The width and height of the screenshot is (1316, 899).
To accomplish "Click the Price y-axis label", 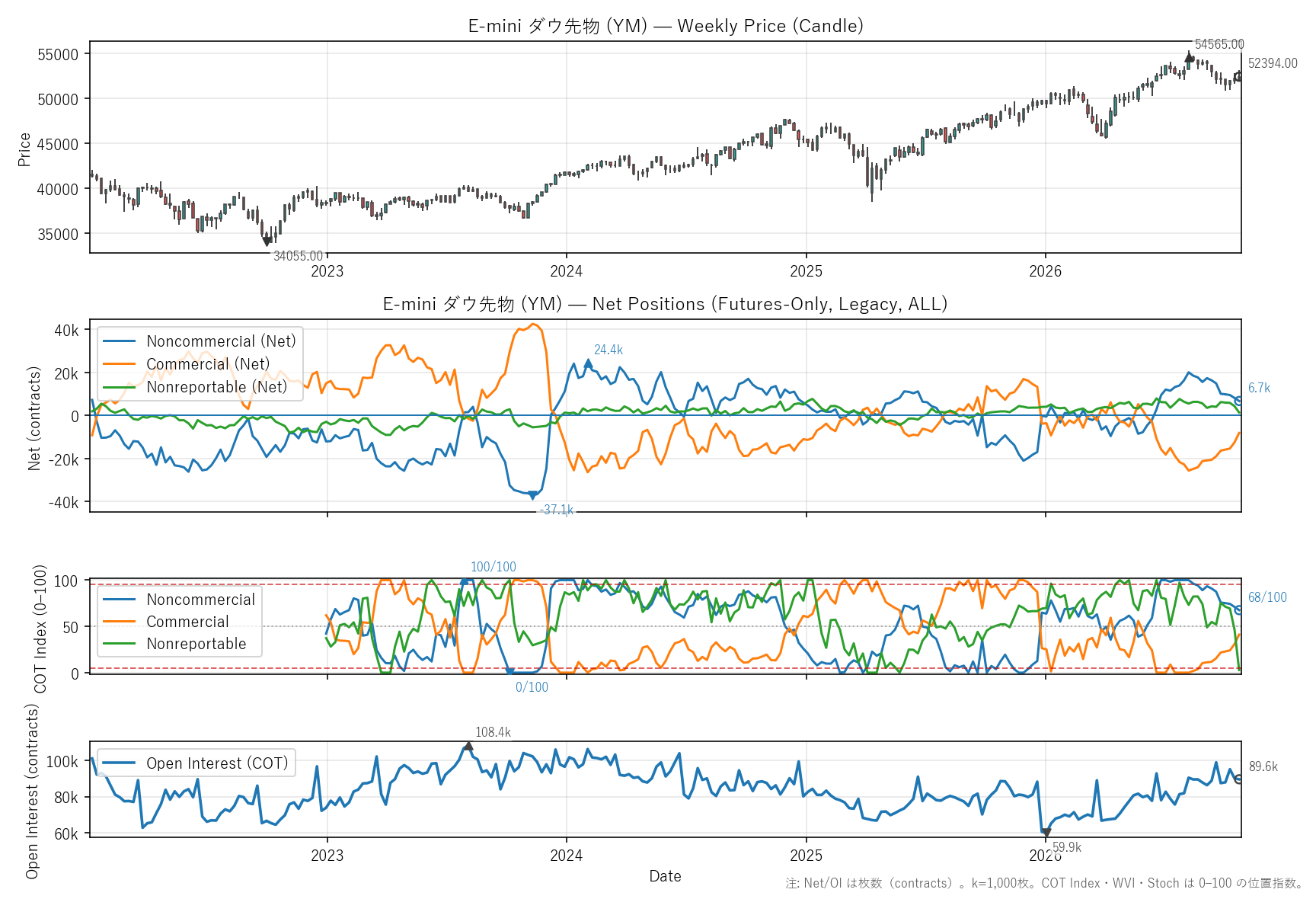I will [24, 149].
